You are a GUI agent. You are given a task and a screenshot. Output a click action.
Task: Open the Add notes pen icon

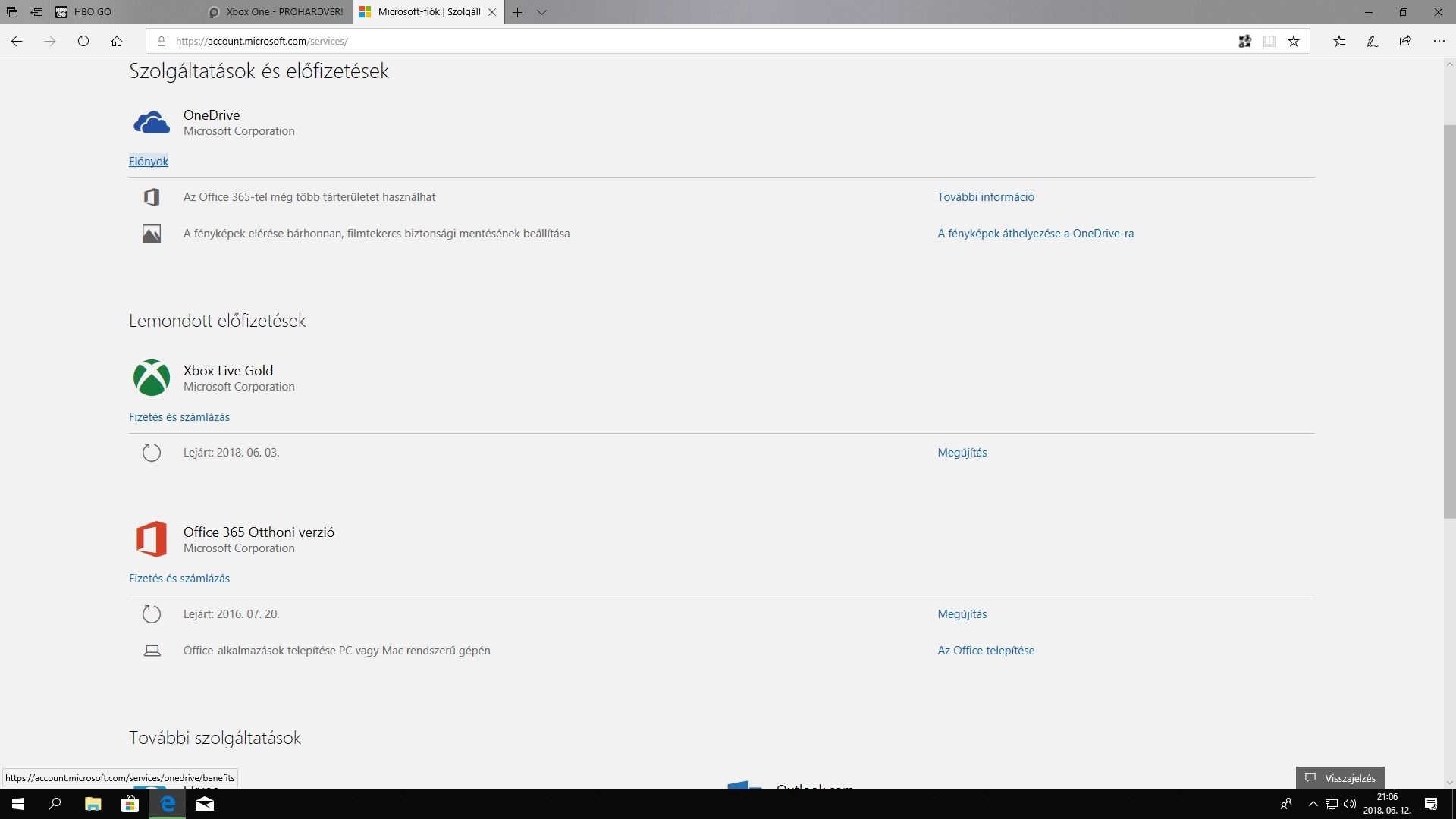(1372, 42)
